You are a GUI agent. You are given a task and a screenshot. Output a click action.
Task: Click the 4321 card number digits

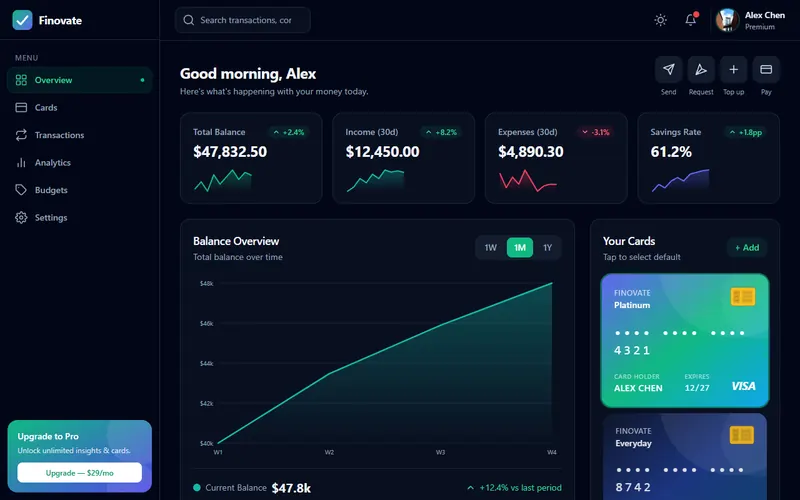632,350
